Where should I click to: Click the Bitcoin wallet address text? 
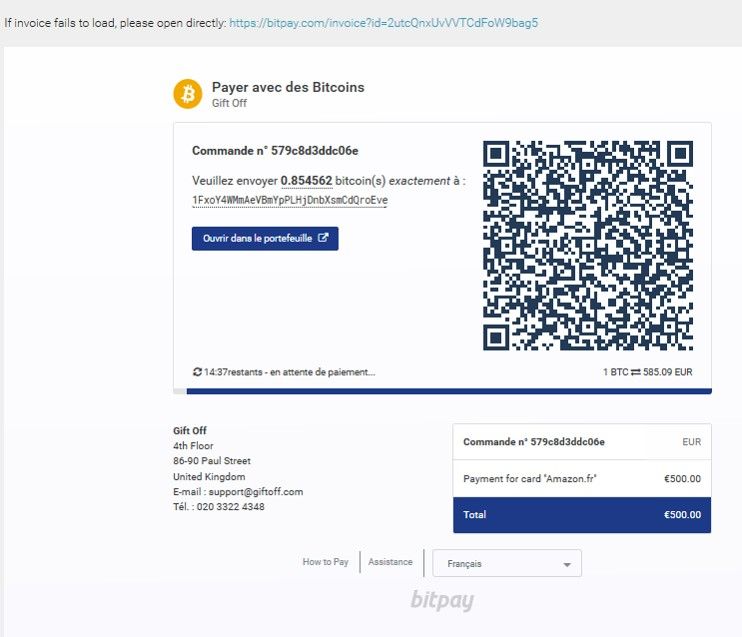coord(290,200)
